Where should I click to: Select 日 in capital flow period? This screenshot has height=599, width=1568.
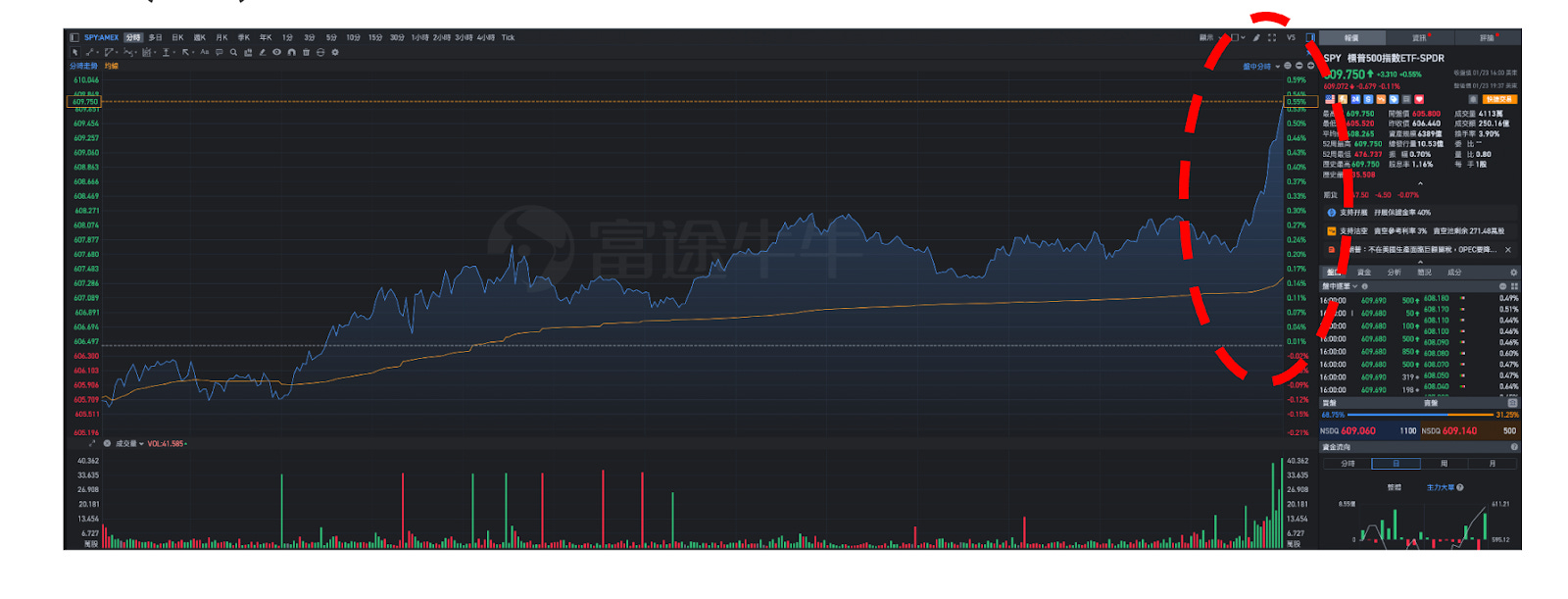(1396, 464)
